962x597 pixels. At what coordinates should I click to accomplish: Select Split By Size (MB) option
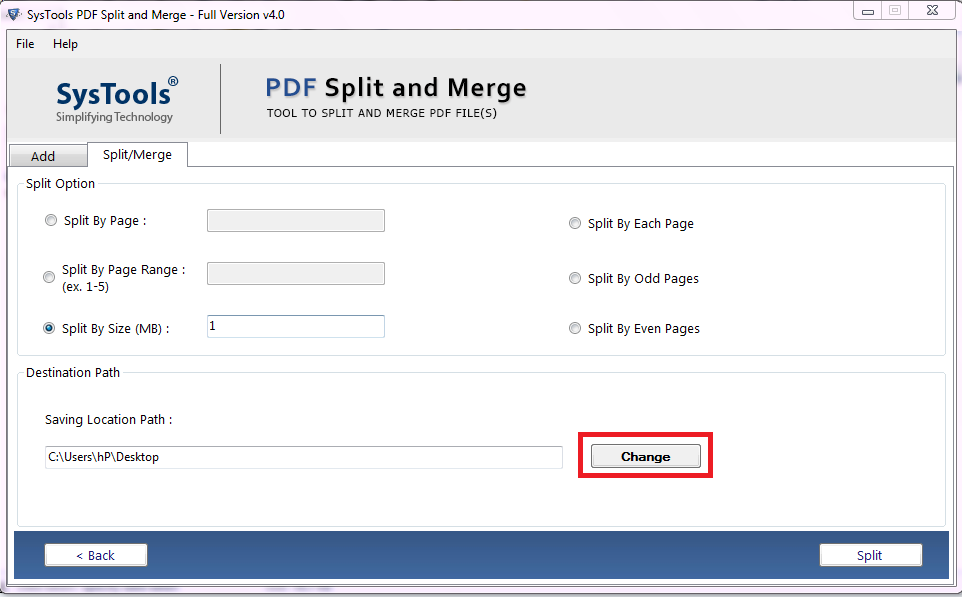49,327
